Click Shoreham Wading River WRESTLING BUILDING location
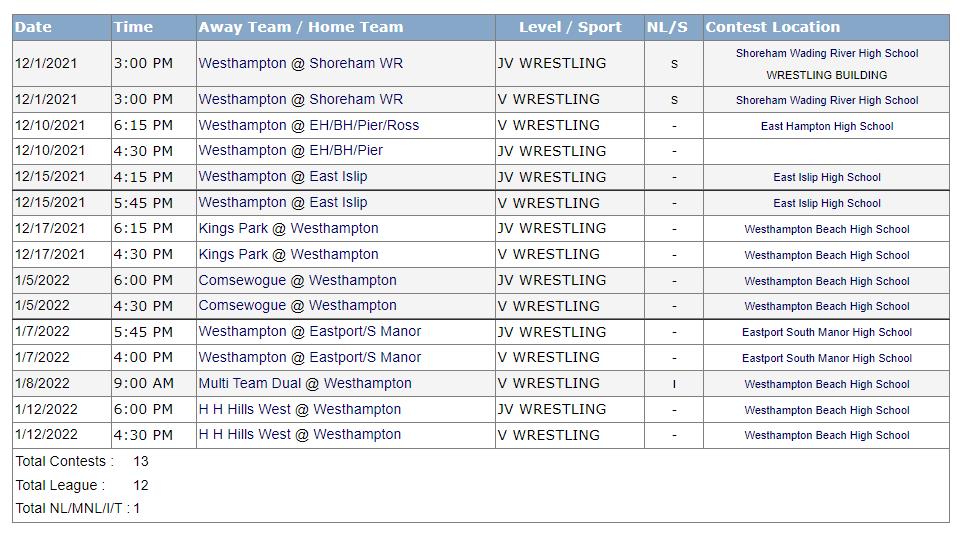Viewport: 966px width, 536px height. pos(827,64)
